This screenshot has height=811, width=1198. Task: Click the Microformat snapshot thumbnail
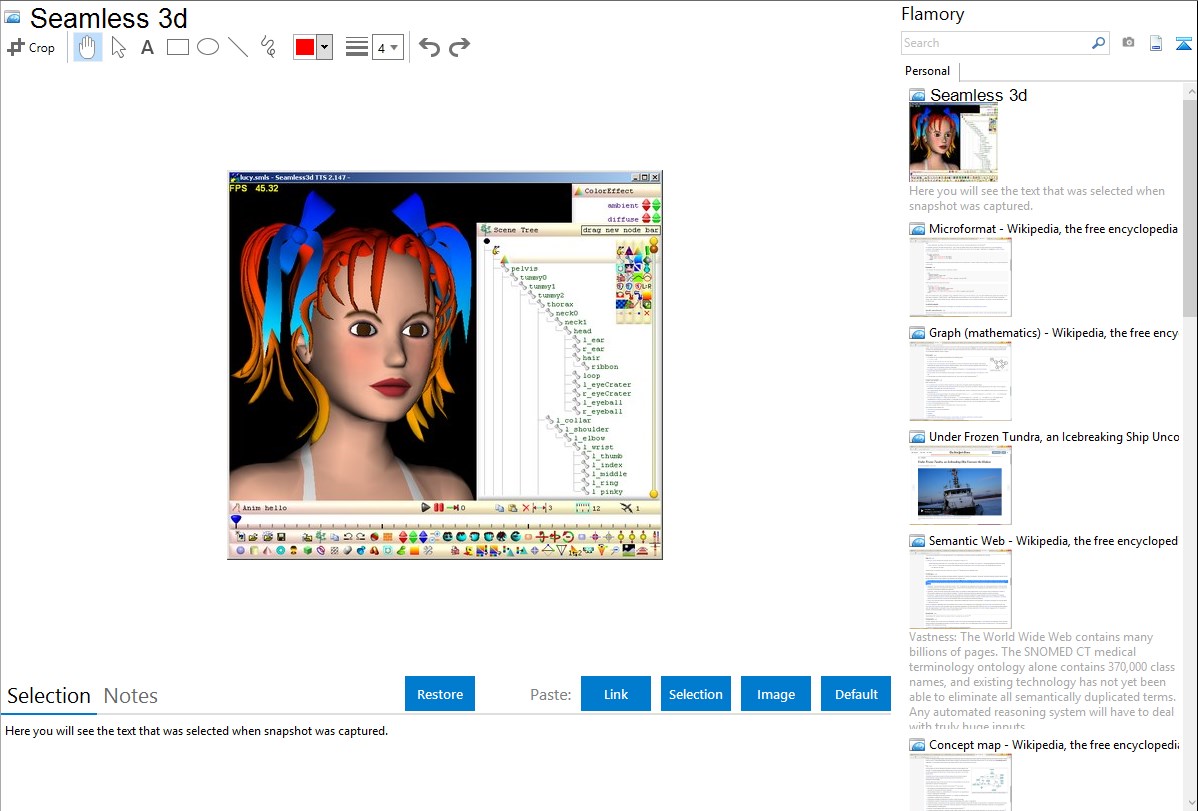960,277
